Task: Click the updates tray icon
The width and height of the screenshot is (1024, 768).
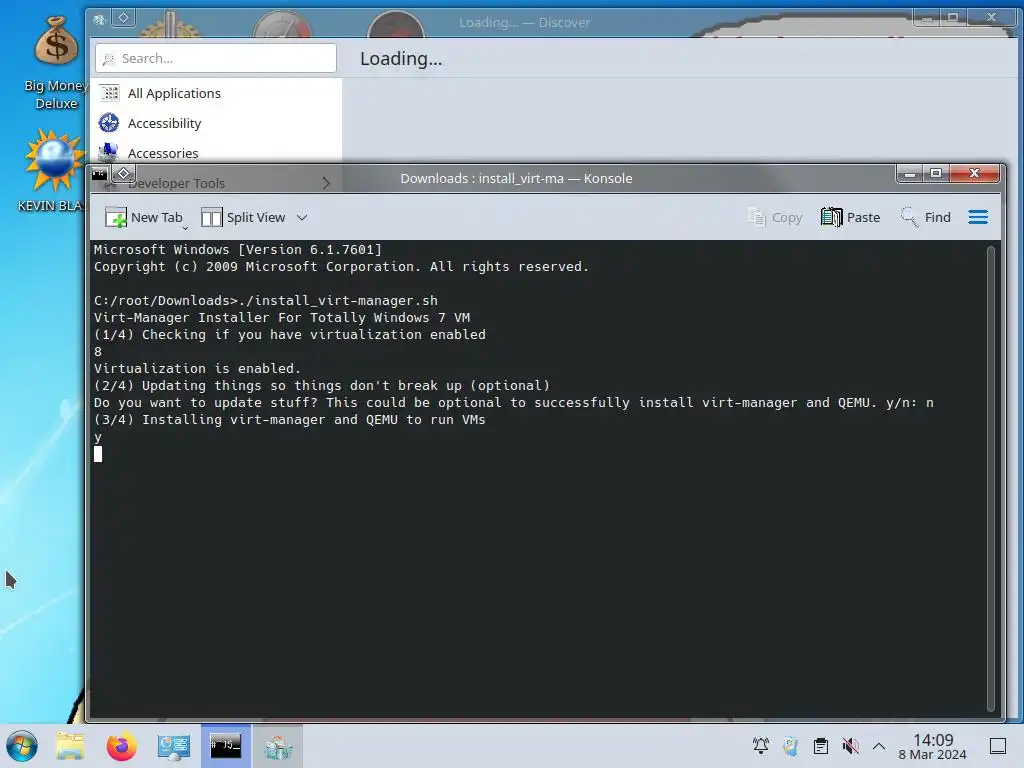Action: 790,745
